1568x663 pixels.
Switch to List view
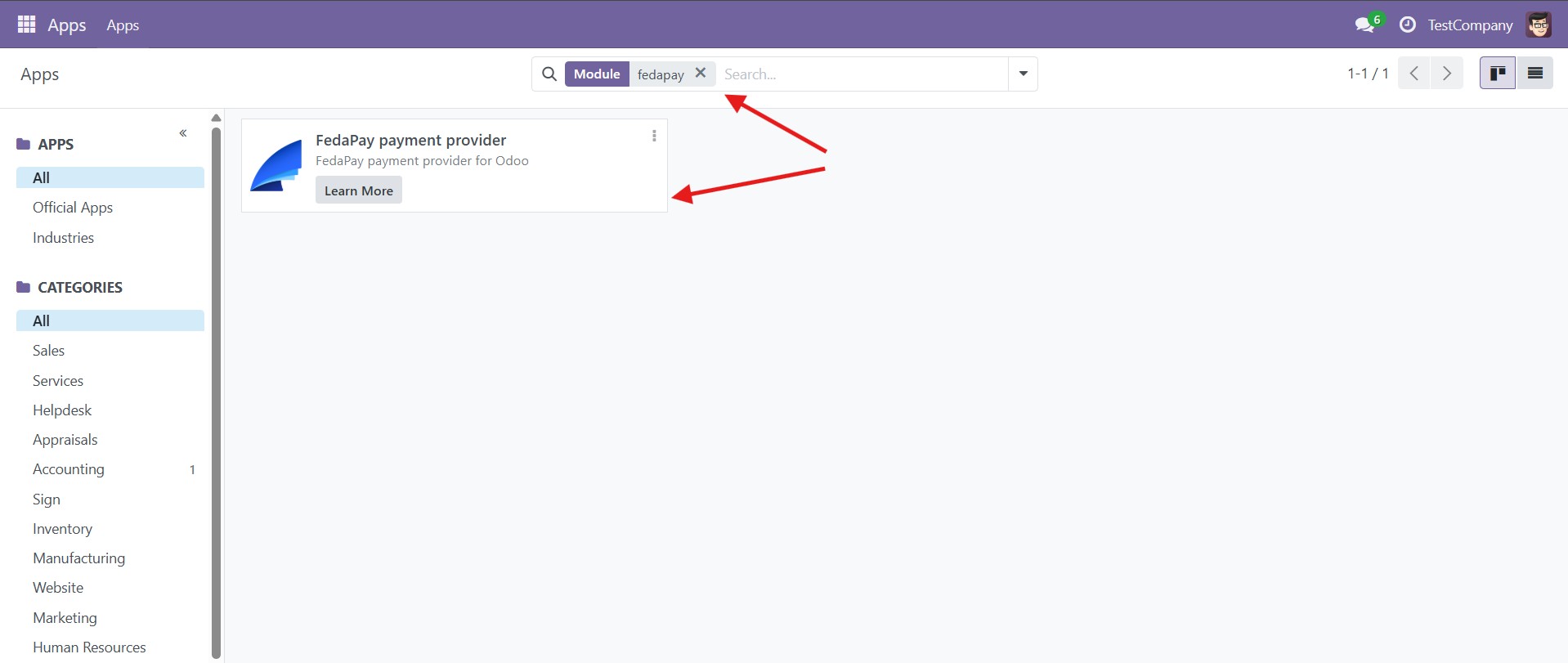click(x=1535, y=74)
